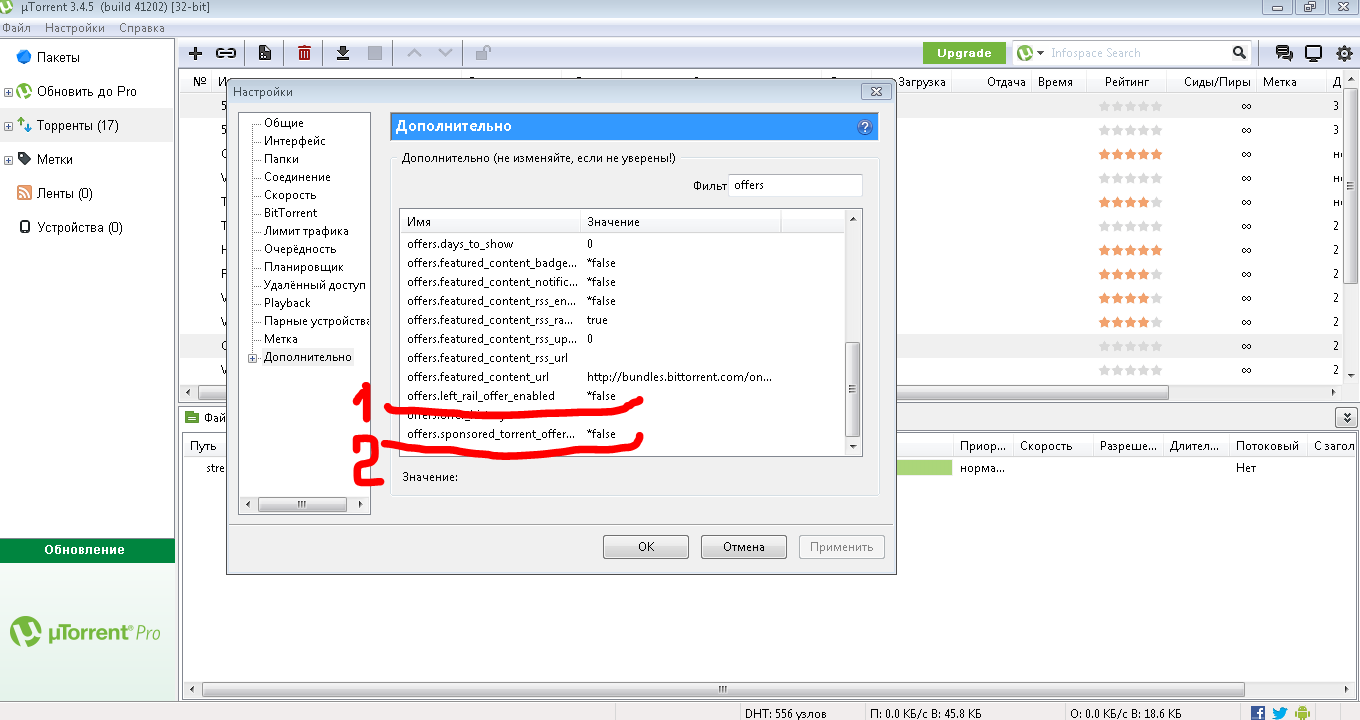The height and width of the screenshot is (720, 1360).
Task: Collapse the detail pane with double chevron
Action: (1348, 418)
